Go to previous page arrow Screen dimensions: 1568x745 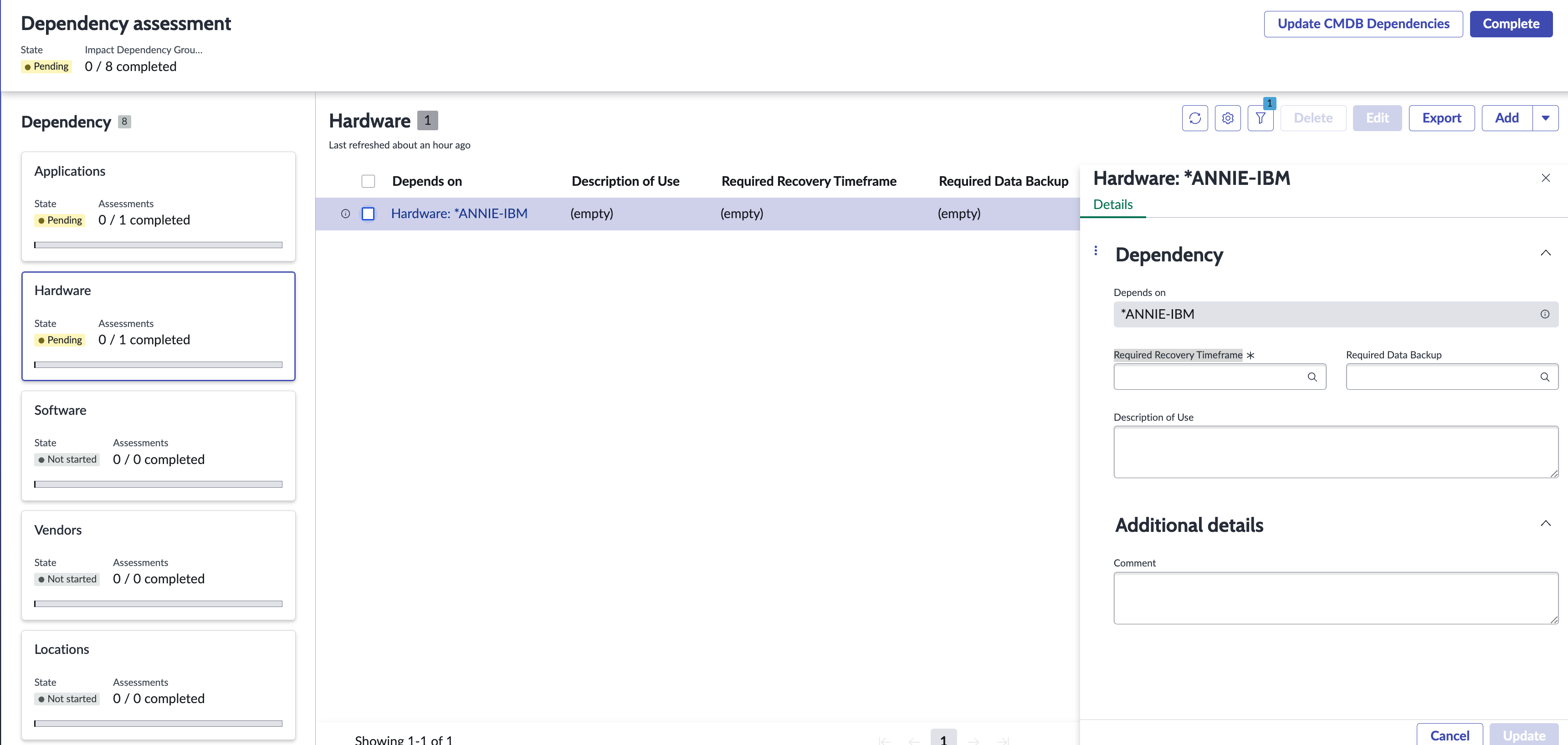[x=914, y=741]
